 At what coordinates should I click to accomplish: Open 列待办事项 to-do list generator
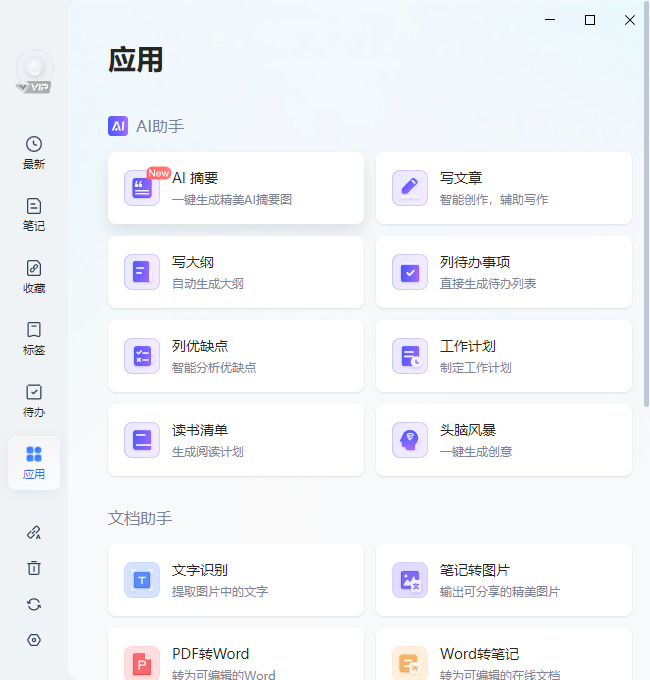(503, 272)
